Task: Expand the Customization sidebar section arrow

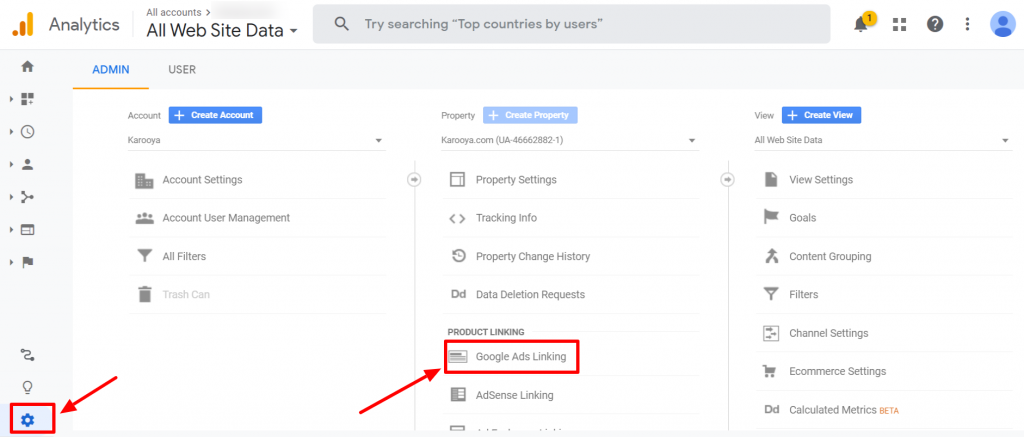Action: [x=11, y=99]
